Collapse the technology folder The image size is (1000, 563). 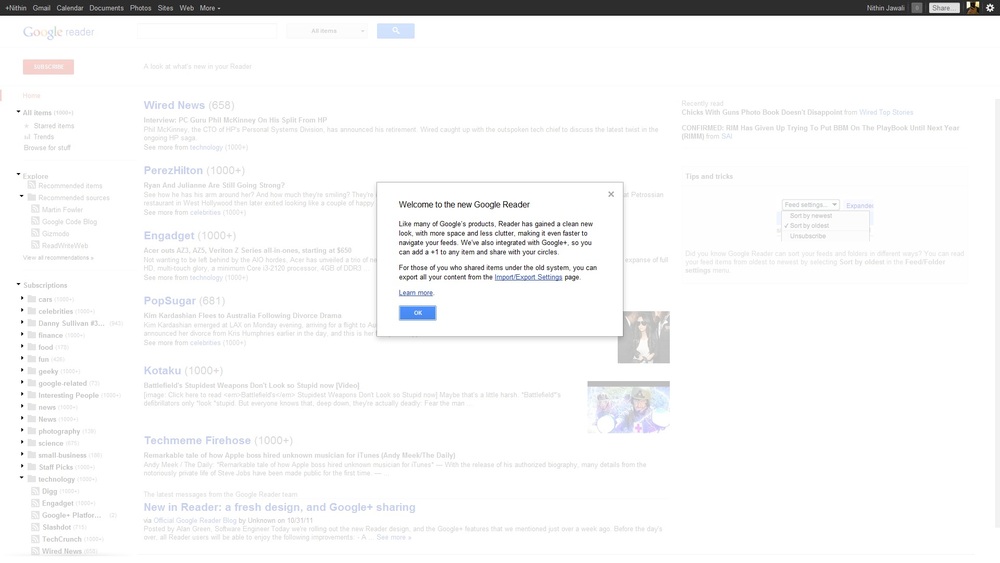(22, 479)
